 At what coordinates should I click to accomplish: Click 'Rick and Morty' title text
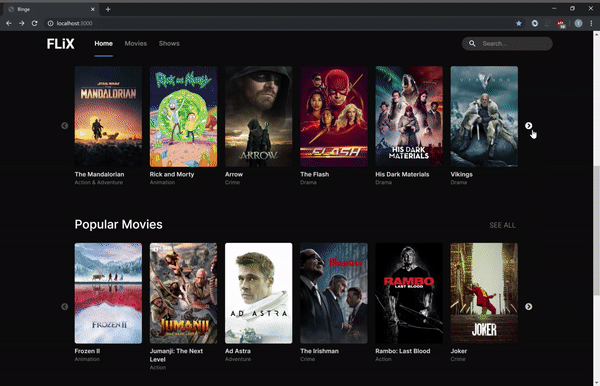172,174
